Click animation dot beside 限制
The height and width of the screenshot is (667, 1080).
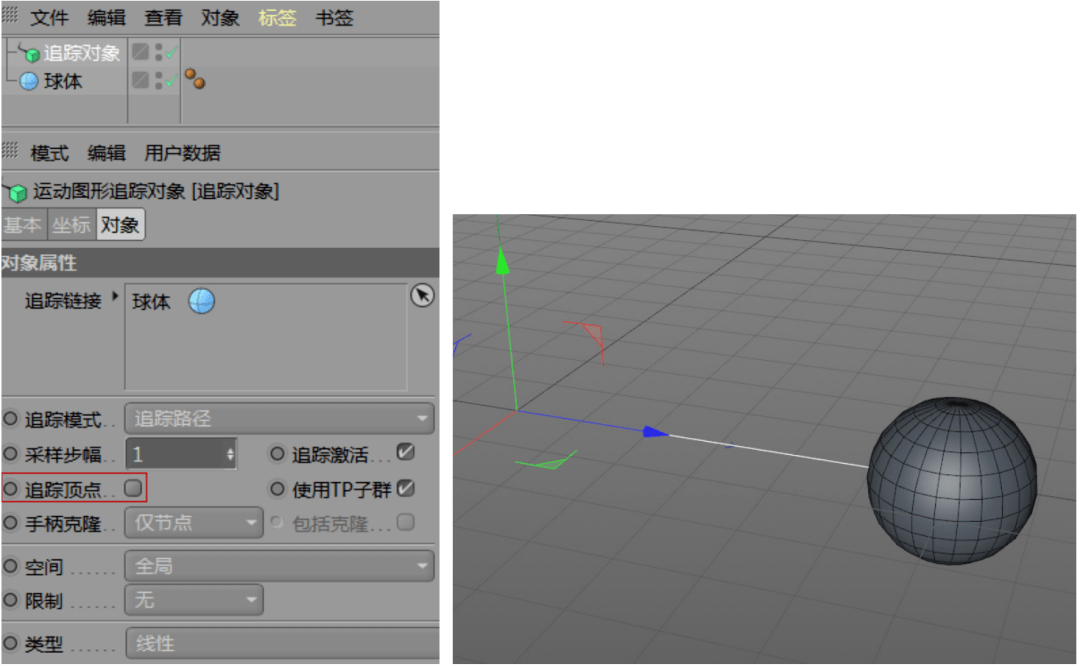coord(10,600)
